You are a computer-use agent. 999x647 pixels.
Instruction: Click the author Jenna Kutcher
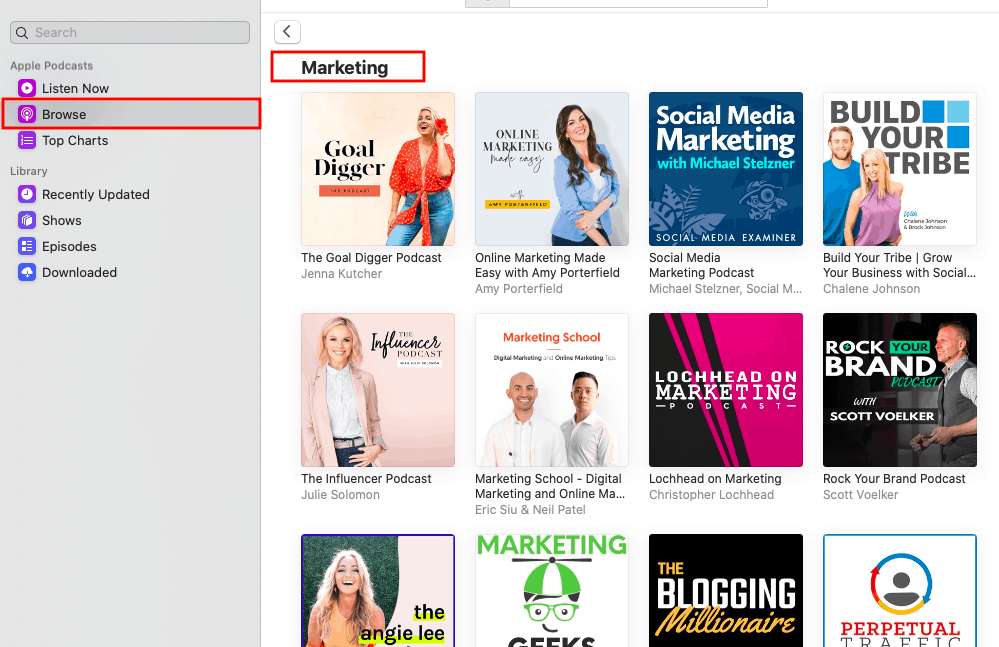tap(341, 274)
